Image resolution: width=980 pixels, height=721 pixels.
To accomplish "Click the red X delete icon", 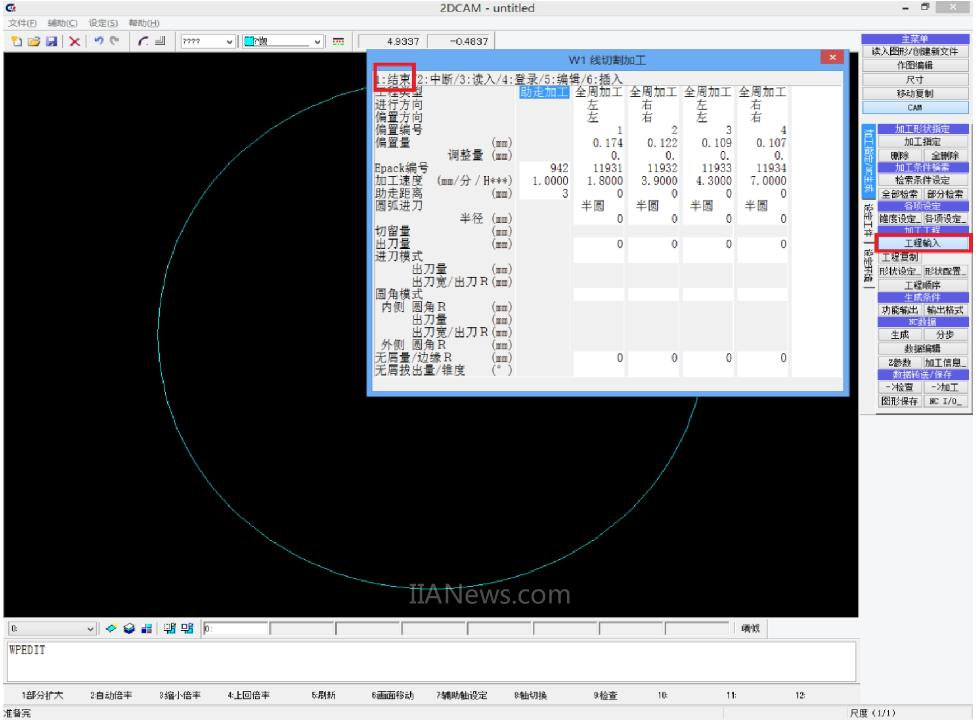I will click(74, 41).
